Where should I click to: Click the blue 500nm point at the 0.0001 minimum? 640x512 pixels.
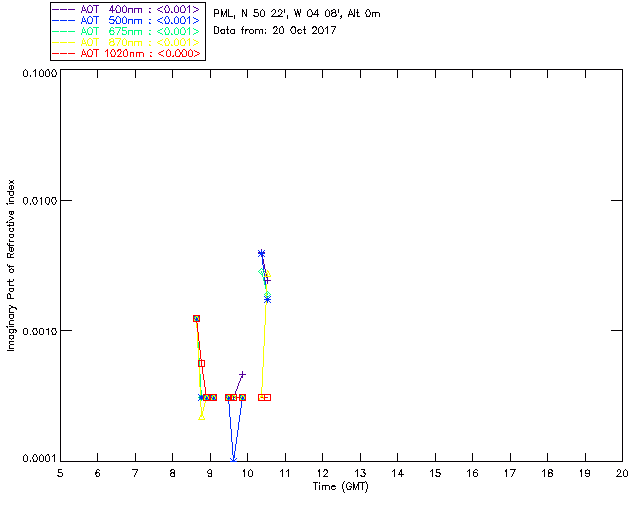point(233,460)
